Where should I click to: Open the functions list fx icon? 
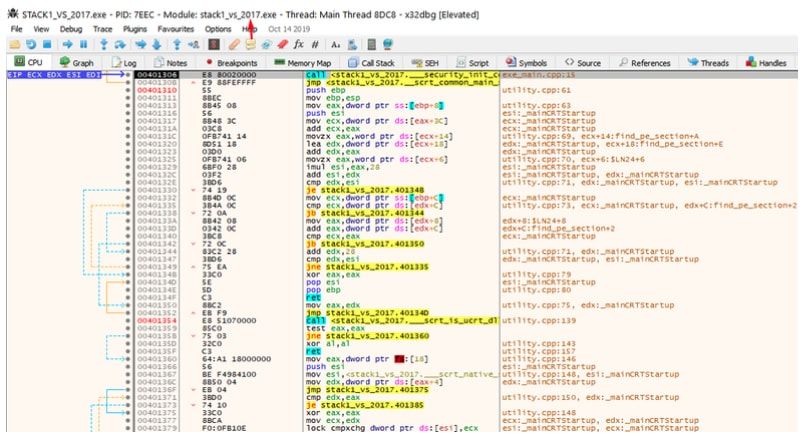[x=299, y=45]
